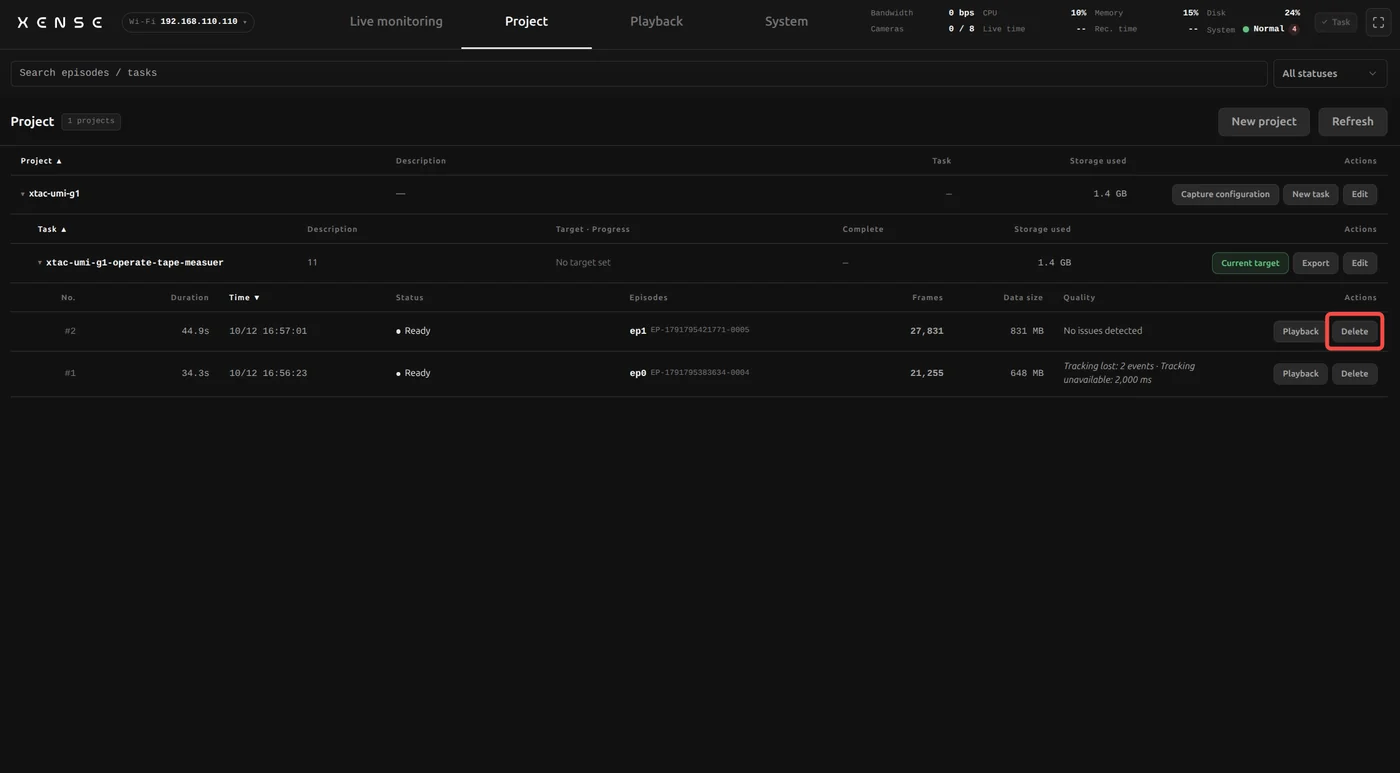The height and width of the screenshot is (773, 1400).
Task: Sort episodes by the Time column header
Action: 244,297
